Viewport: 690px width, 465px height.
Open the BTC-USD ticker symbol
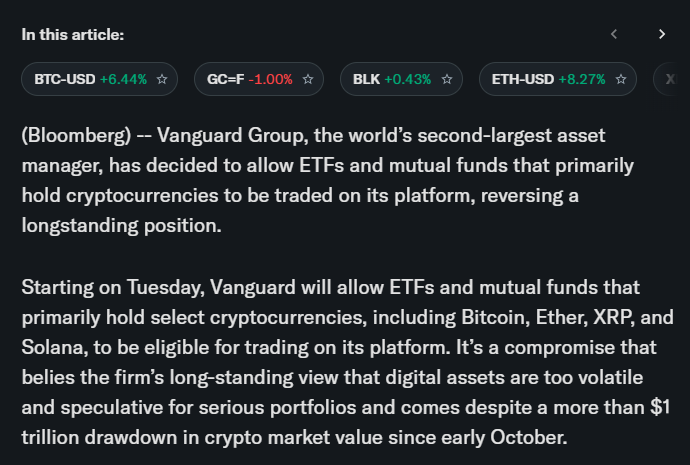click(x=64, y=79)
